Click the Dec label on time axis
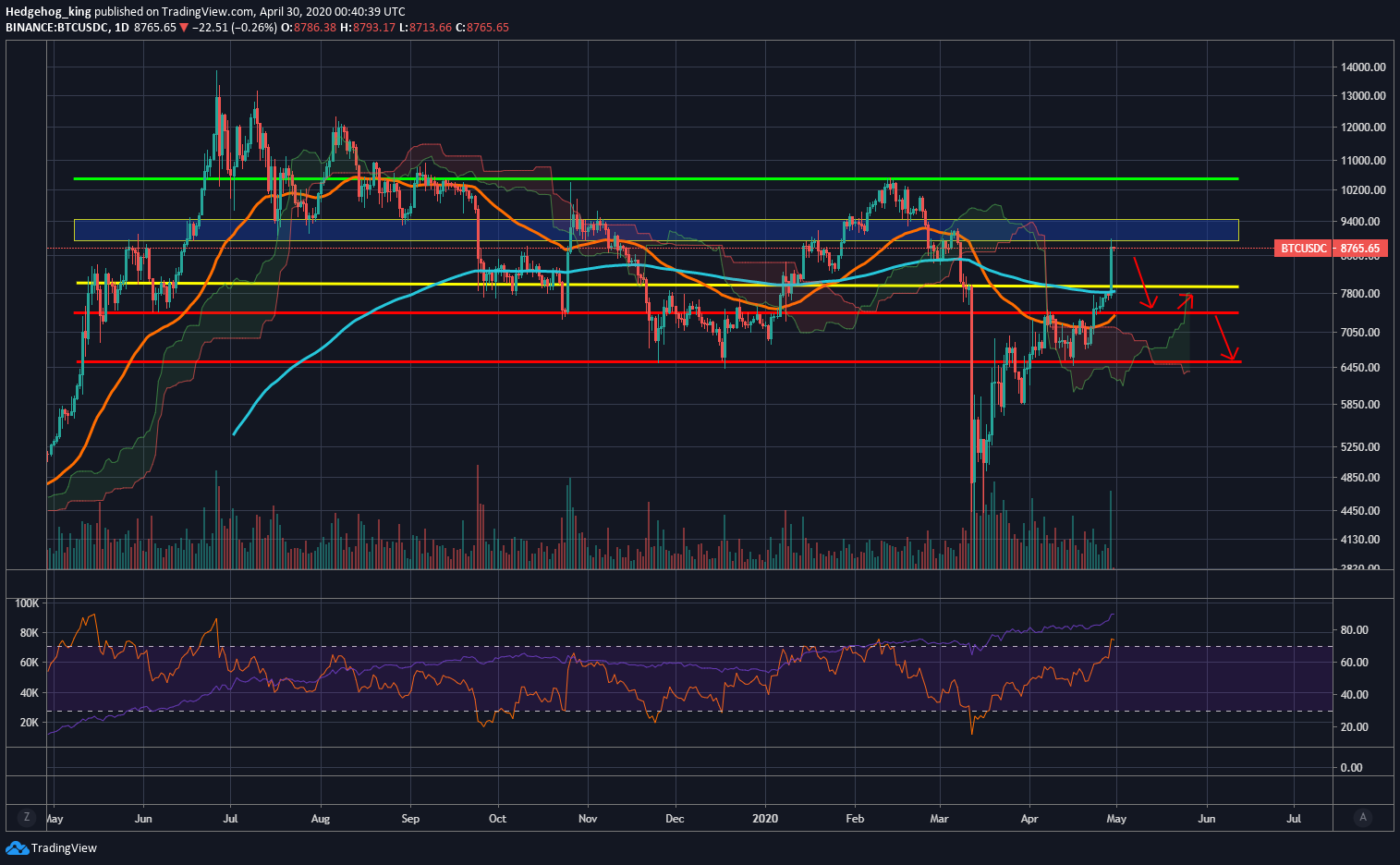 [x=675, y=819]
